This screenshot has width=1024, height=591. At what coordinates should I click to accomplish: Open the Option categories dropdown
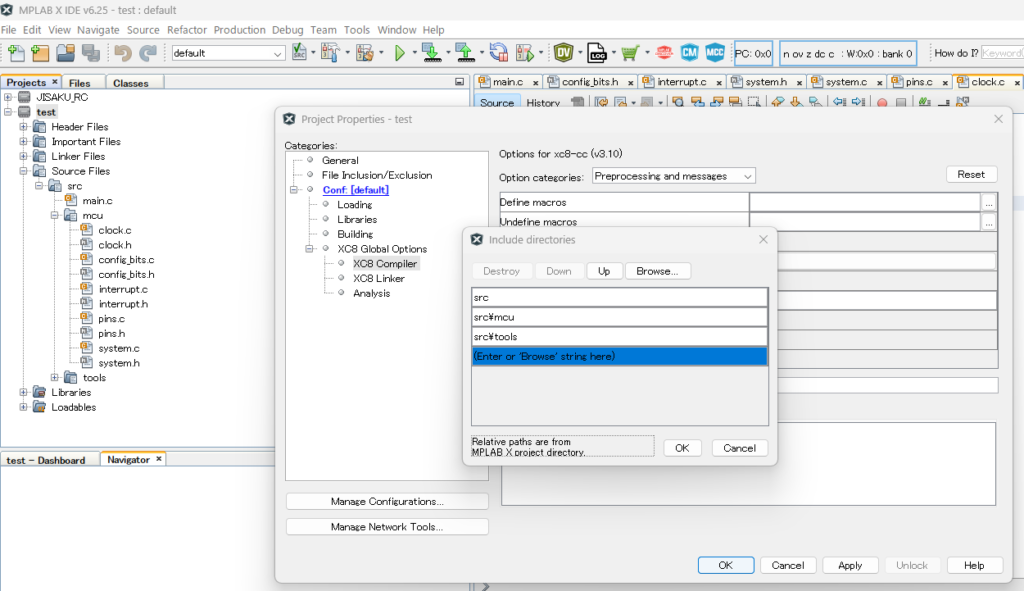coord(674,176)
